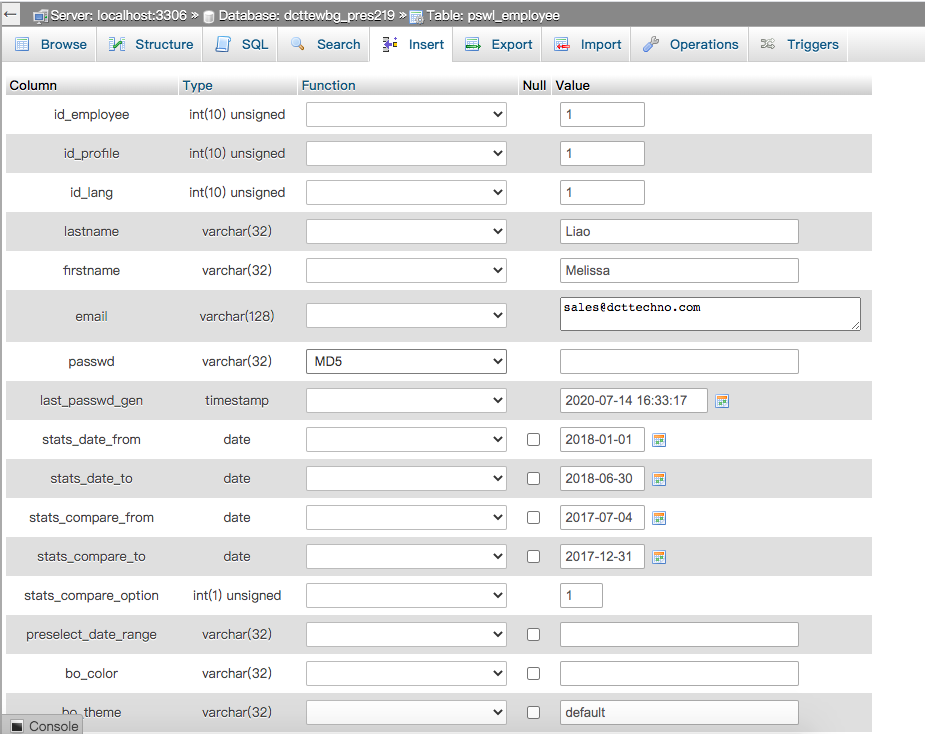925x734 pixels.
Task: Tick the Null checkbox for bo_theme
Action: (x=533, y=712)
